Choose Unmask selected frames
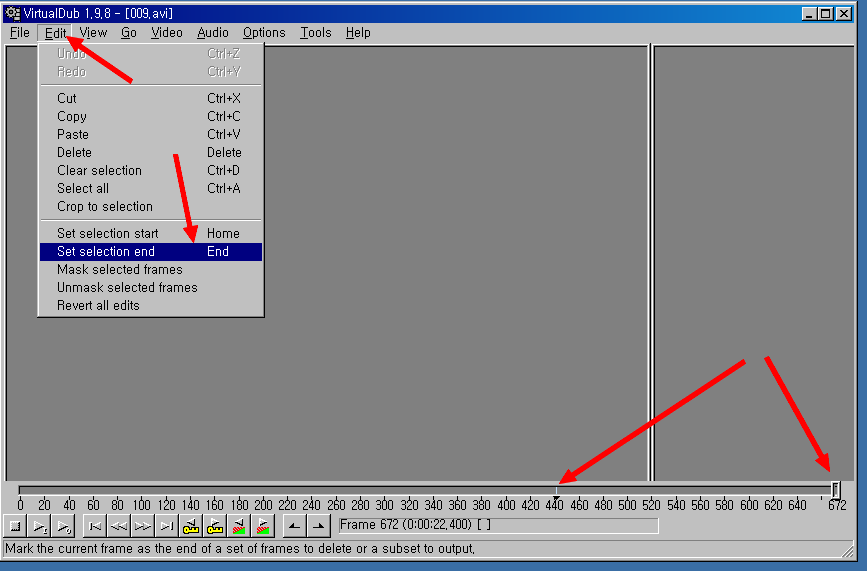The width and height of the screenshot is (867, 571). point(151,287)
